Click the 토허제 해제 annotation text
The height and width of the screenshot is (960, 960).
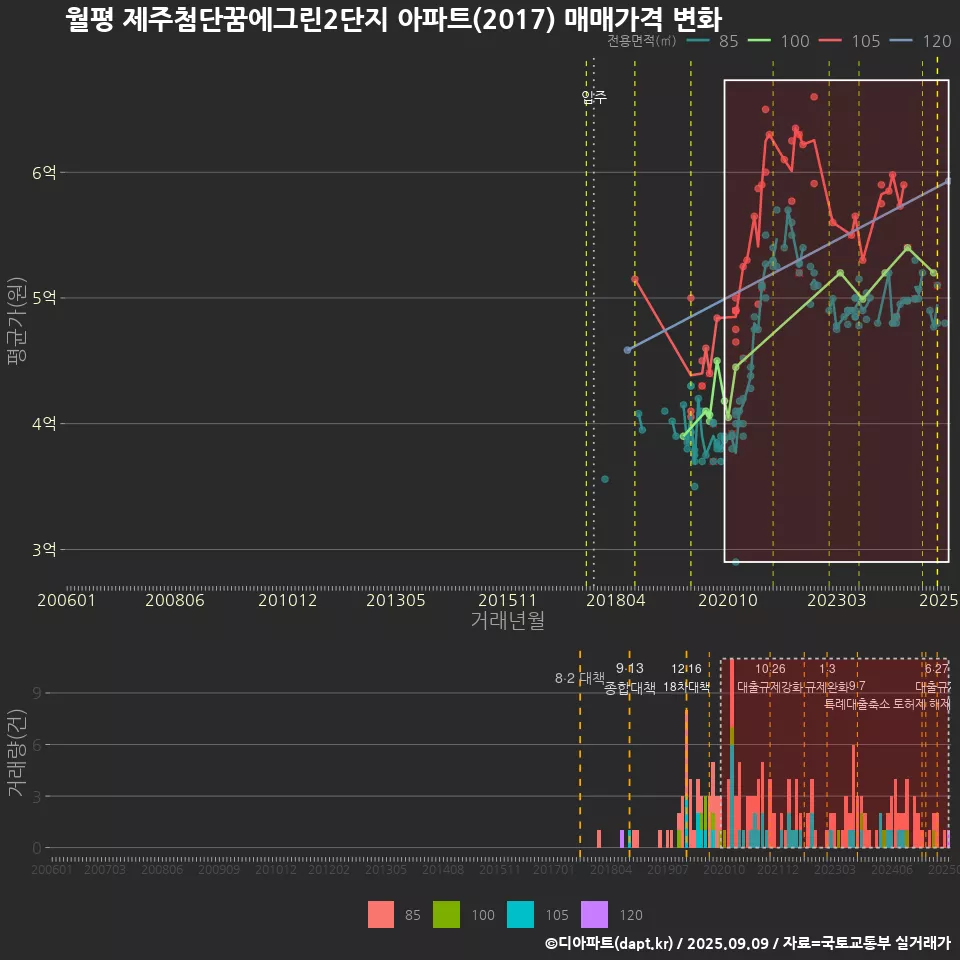point(921,704)
